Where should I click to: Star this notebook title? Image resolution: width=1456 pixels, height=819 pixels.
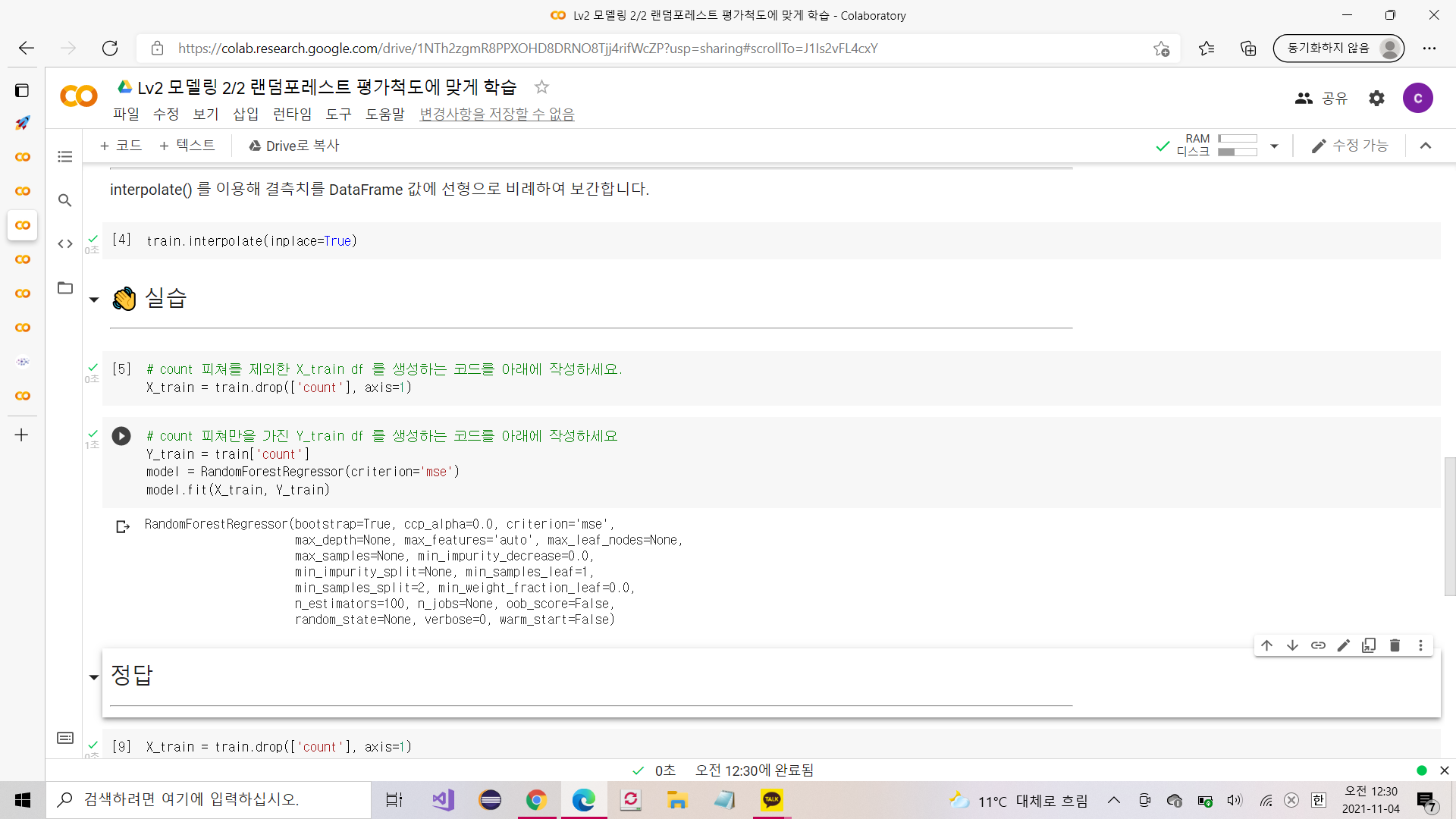[x=541, y=87]
